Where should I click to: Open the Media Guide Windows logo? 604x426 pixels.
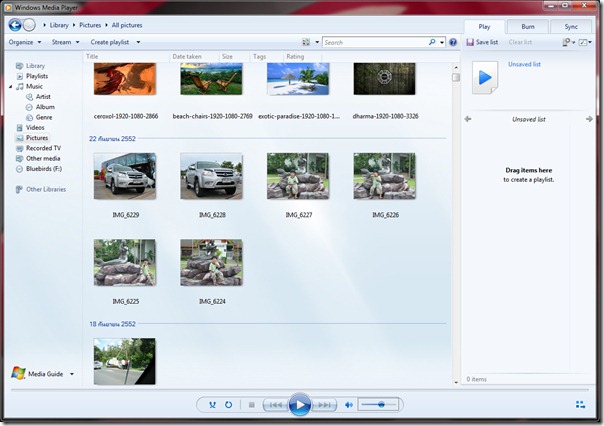pos(18,374)
